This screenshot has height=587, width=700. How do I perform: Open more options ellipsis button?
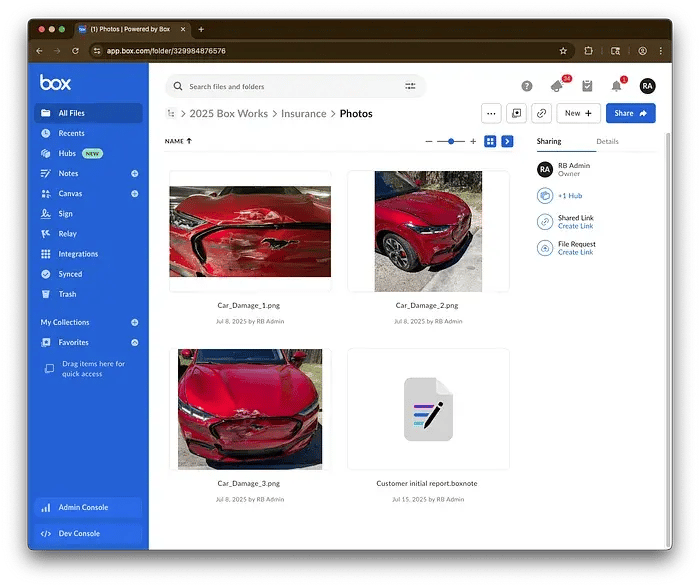coord(491,113)
